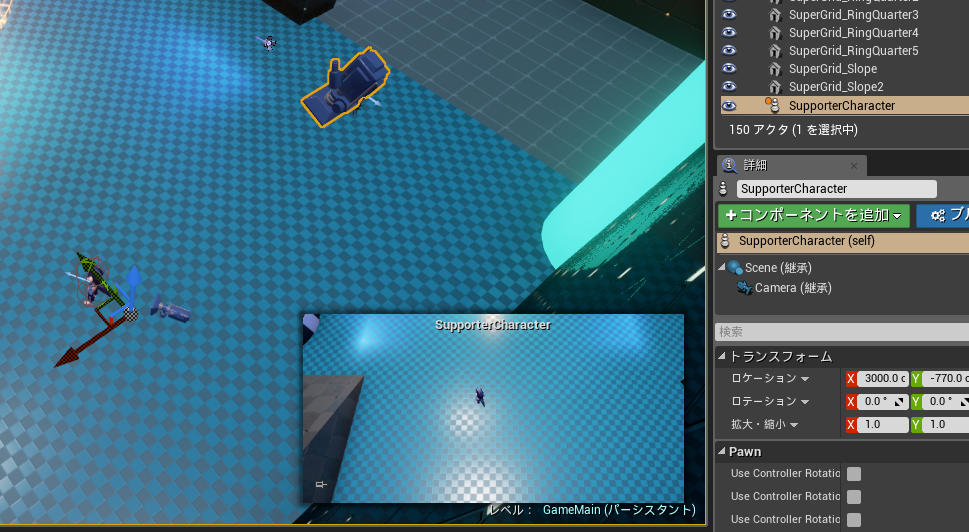969x532 pixels.
Task: Open the 拡大・縮小 scale type dropdown
Action: [765, 424]
